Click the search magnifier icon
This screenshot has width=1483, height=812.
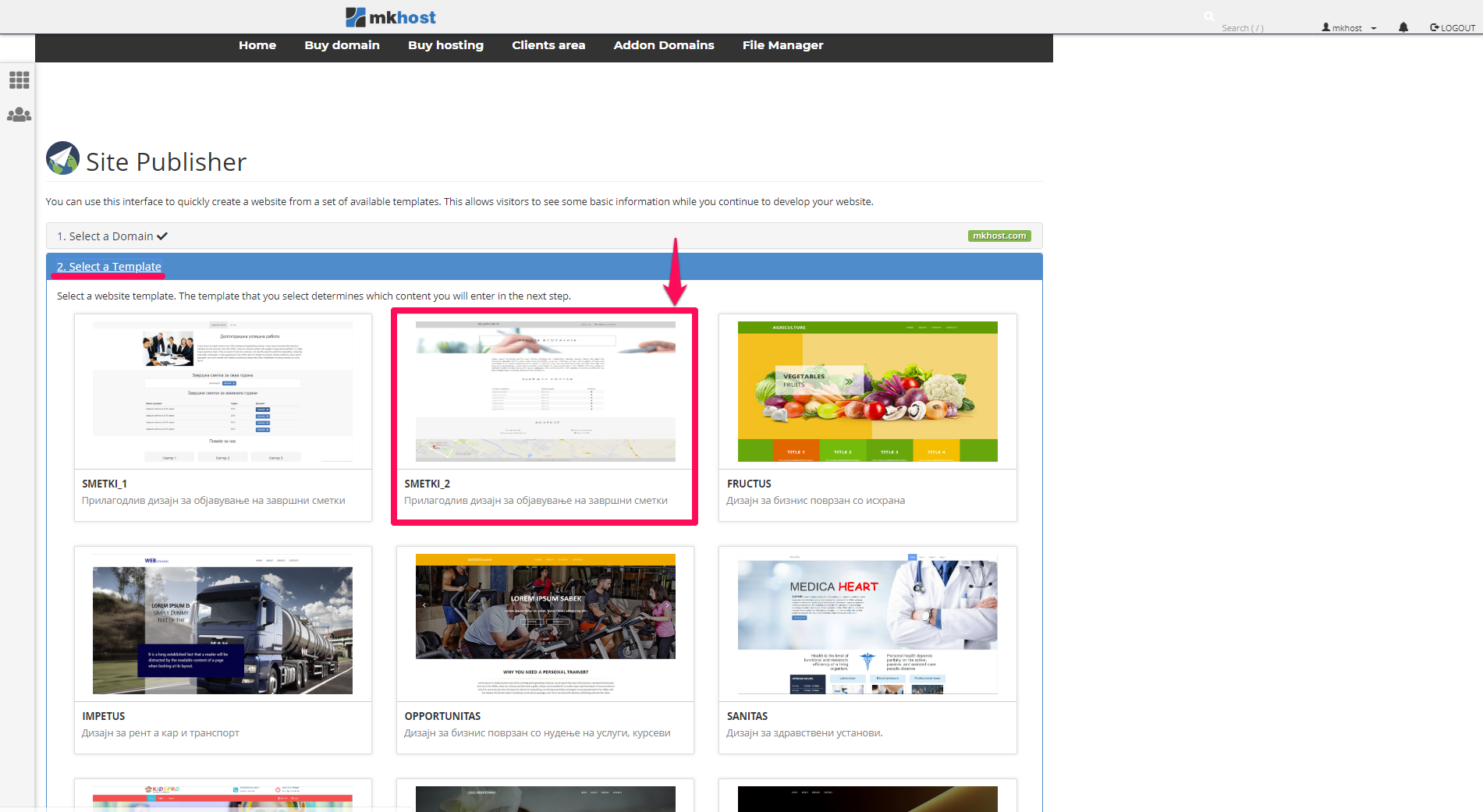[1208, 16]
